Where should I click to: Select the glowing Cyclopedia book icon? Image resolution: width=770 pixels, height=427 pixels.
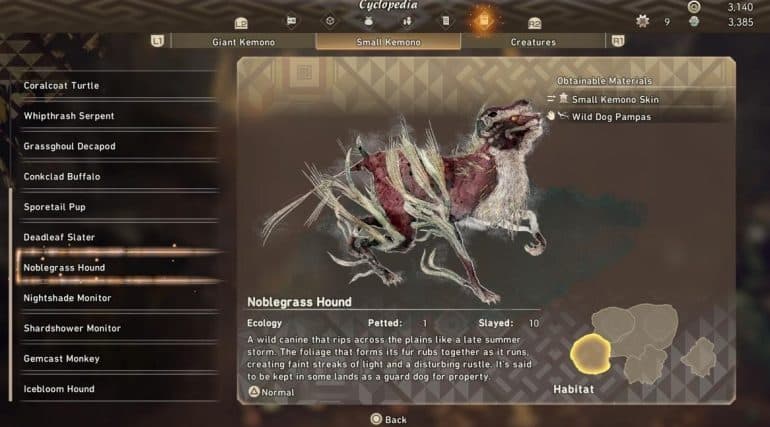484,21
